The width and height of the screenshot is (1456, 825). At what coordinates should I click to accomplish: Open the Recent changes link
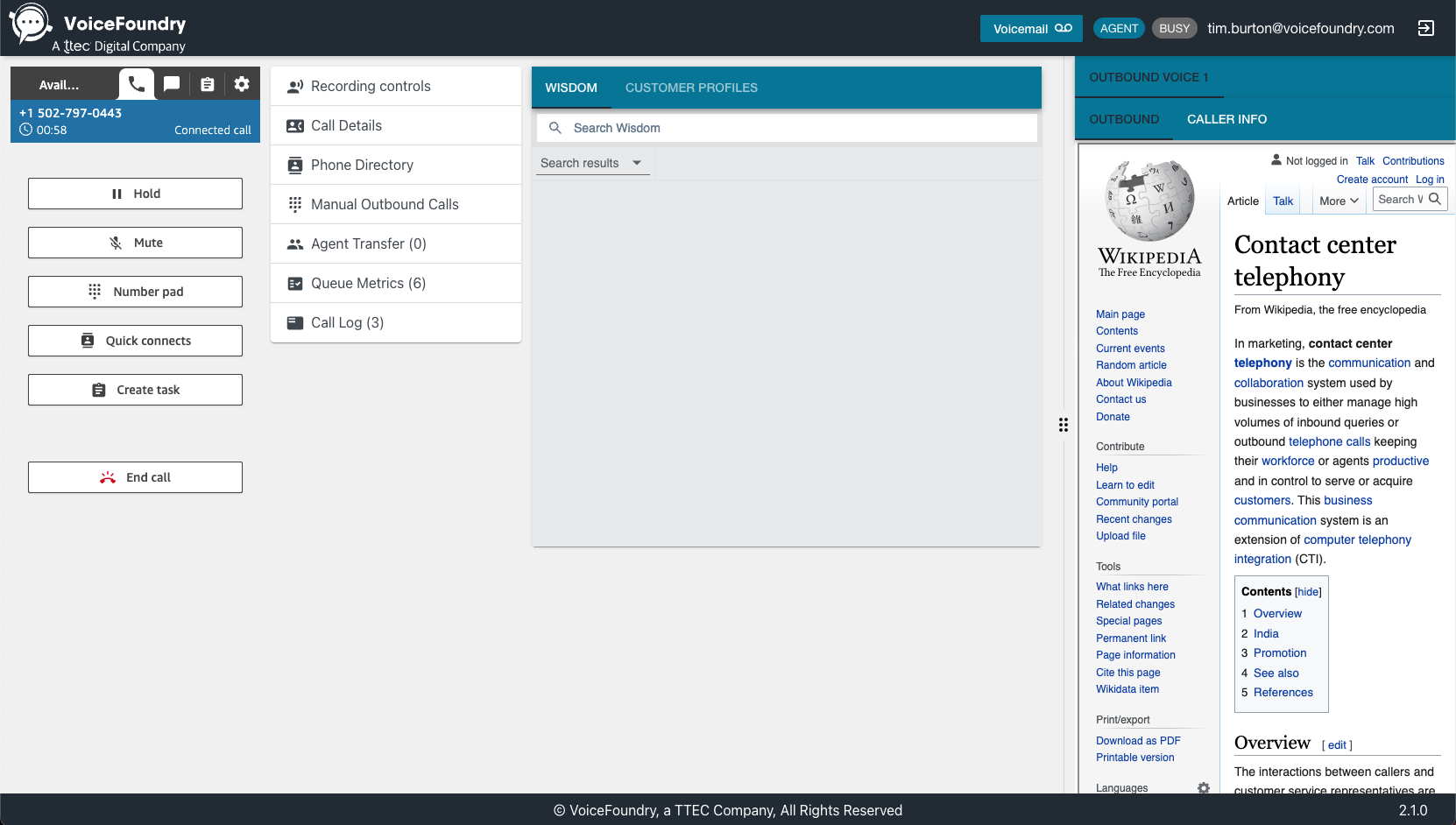click(x=1134, y=519)
